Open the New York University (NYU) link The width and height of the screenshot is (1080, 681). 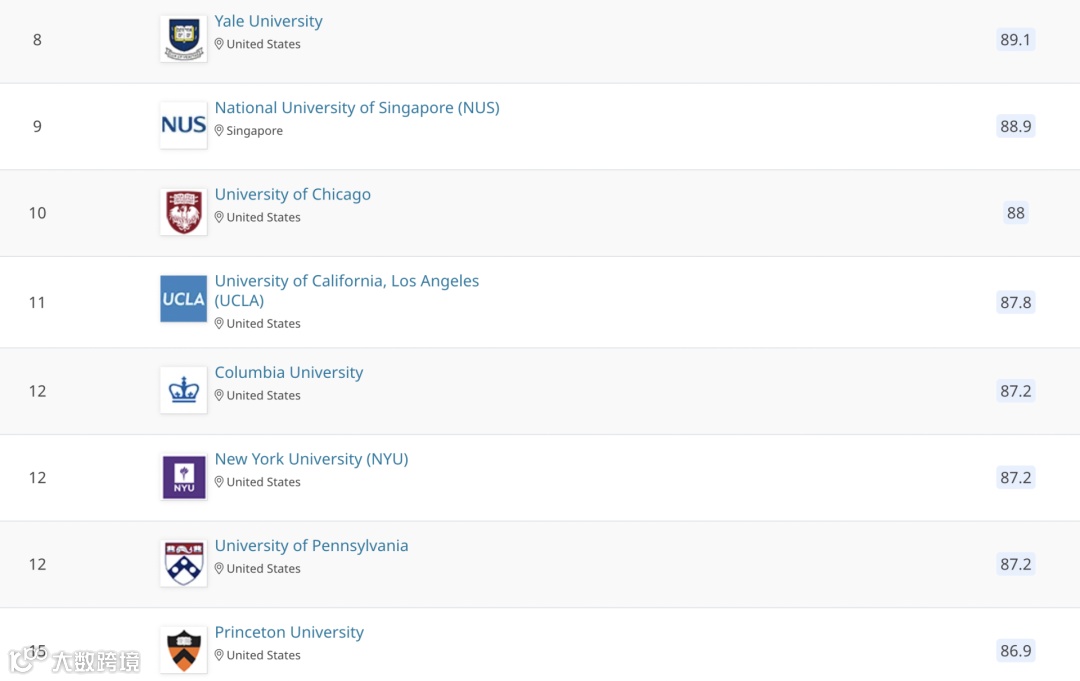click(x=311, y=459)
